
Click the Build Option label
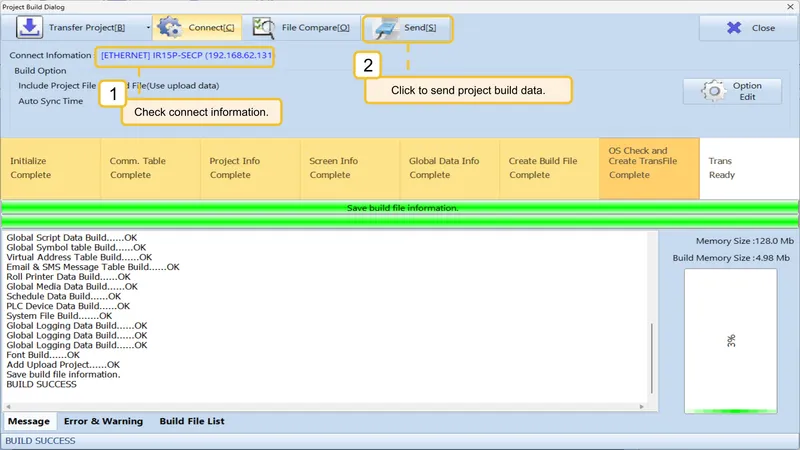click(x=40, y=71)
